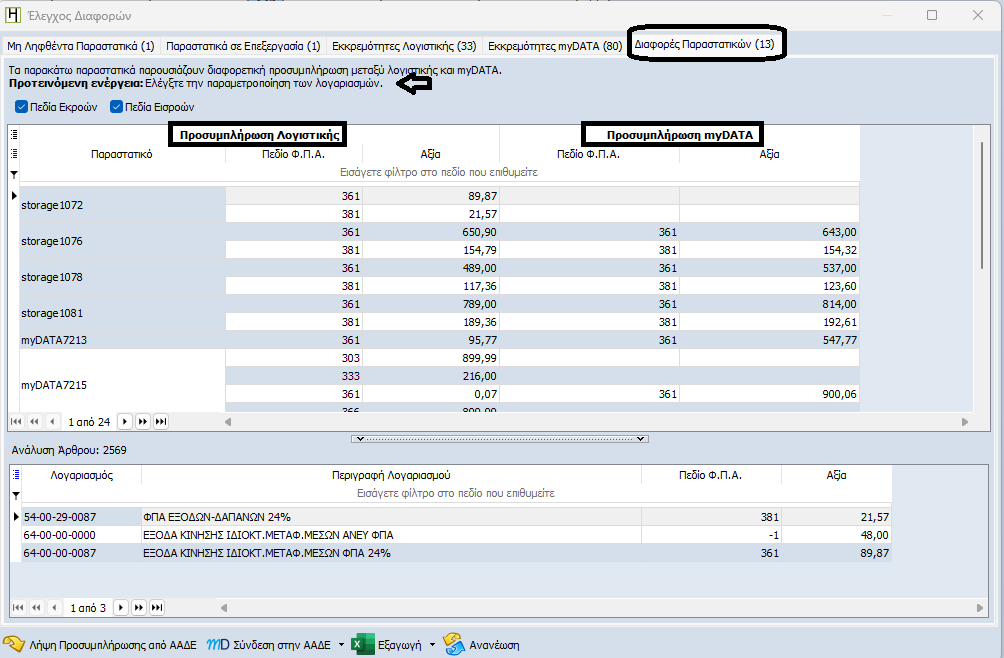Switch to Εκκρεμότητες myDATA (80) tab
The height and width of the screenshot is (658, 1004).
[x=555, y=46]
